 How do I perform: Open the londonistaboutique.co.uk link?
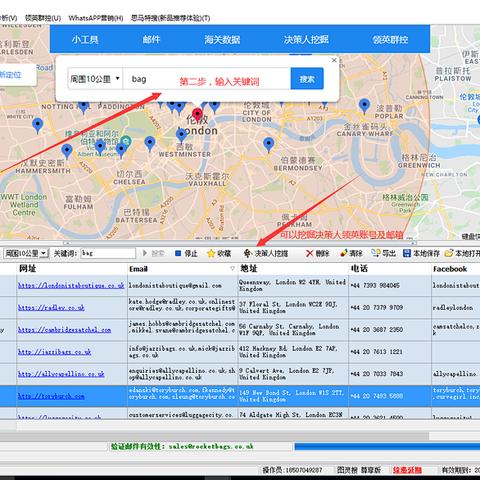pos(71,285)
